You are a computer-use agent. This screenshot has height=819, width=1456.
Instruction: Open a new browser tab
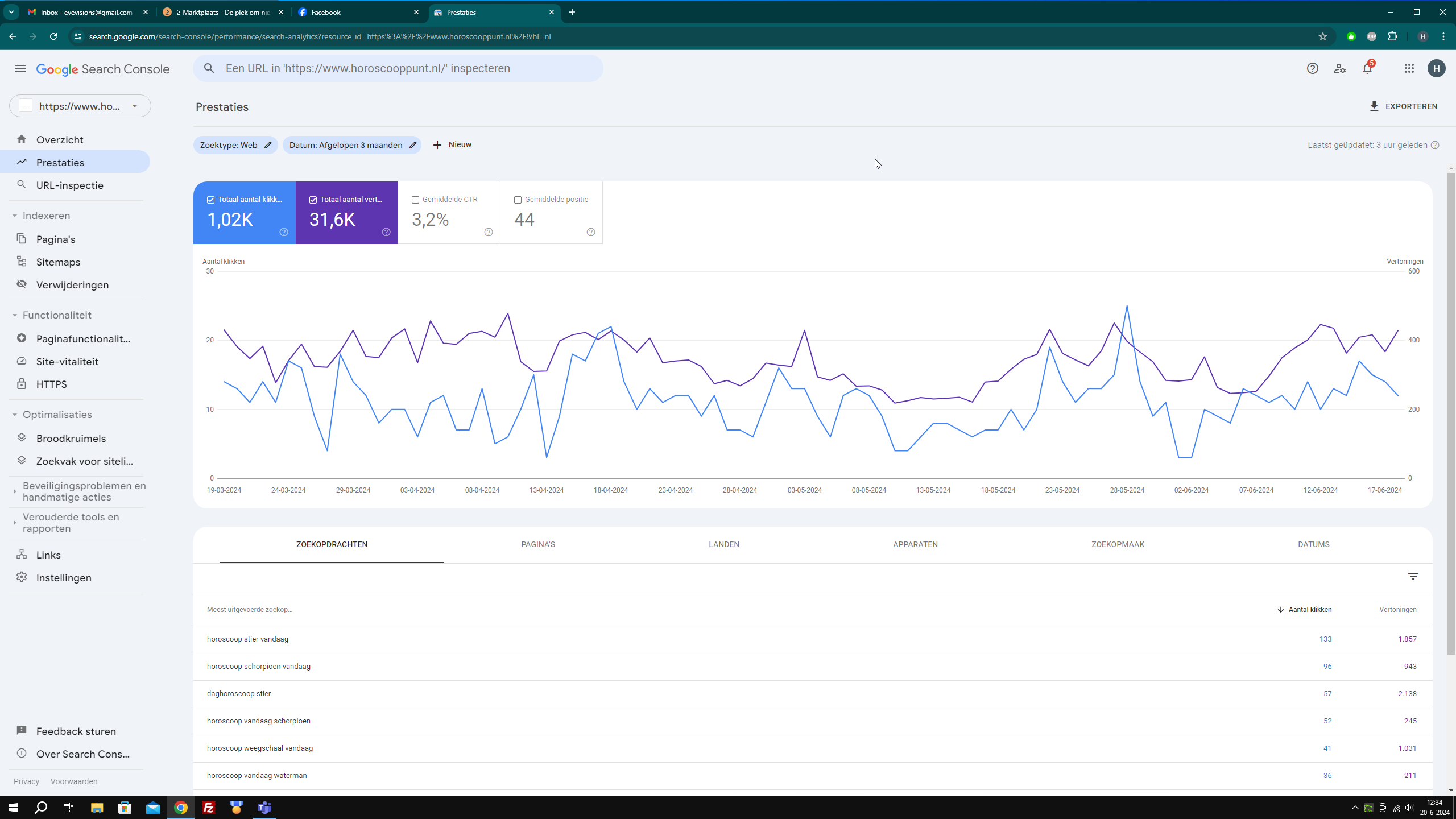point(572,12)
